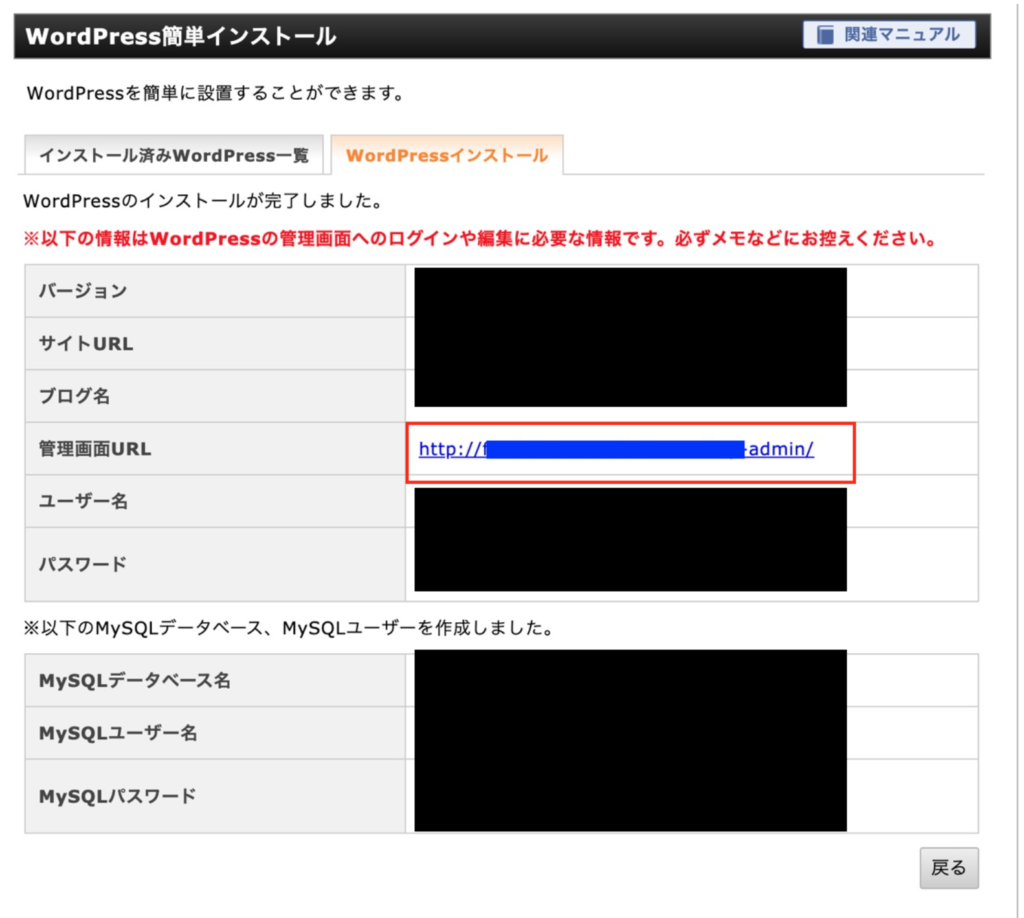The width and height of the screenshot is (1024, 918).
Task: Switch to インストール済みWordPress一覧 tab
Action: [x=174, y=155]
